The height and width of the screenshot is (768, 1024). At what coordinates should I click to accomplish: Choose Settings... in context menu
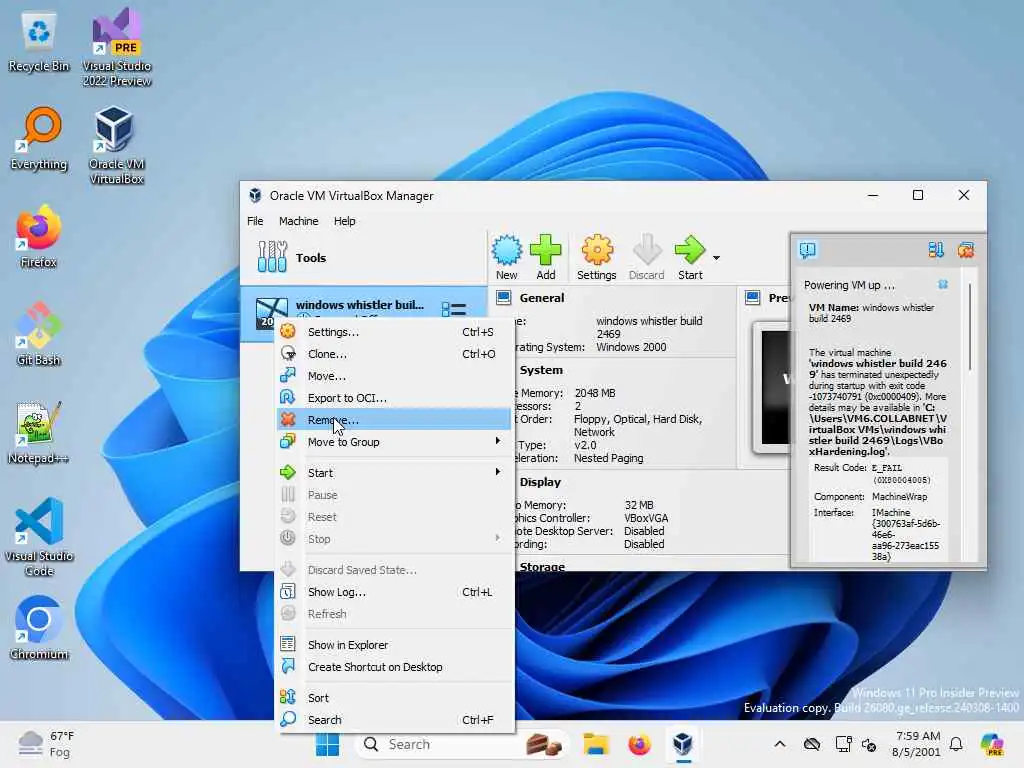click(x=393, y=332)
